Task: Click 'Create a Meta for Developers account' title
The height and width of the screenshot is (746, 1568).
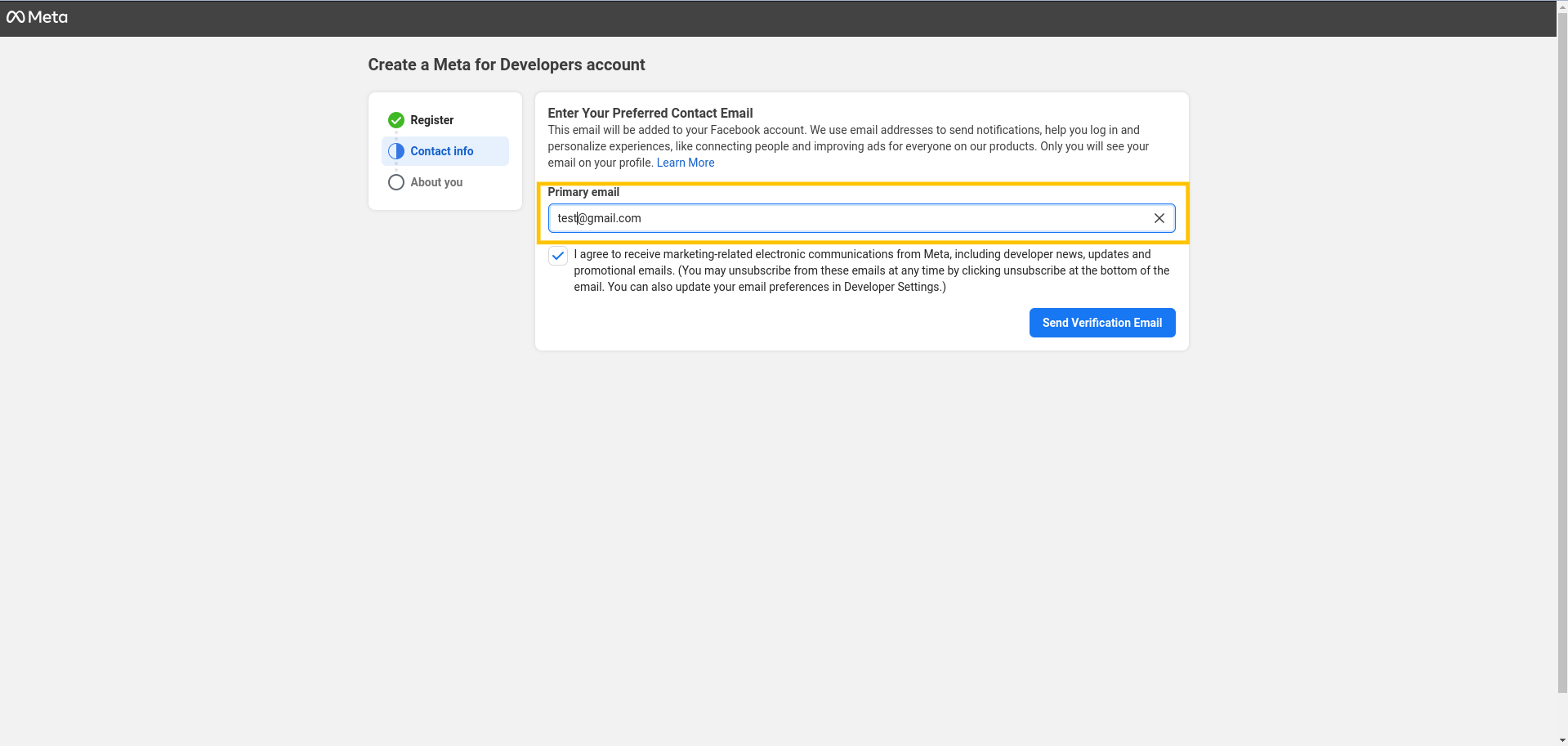Action: [507, 65]
